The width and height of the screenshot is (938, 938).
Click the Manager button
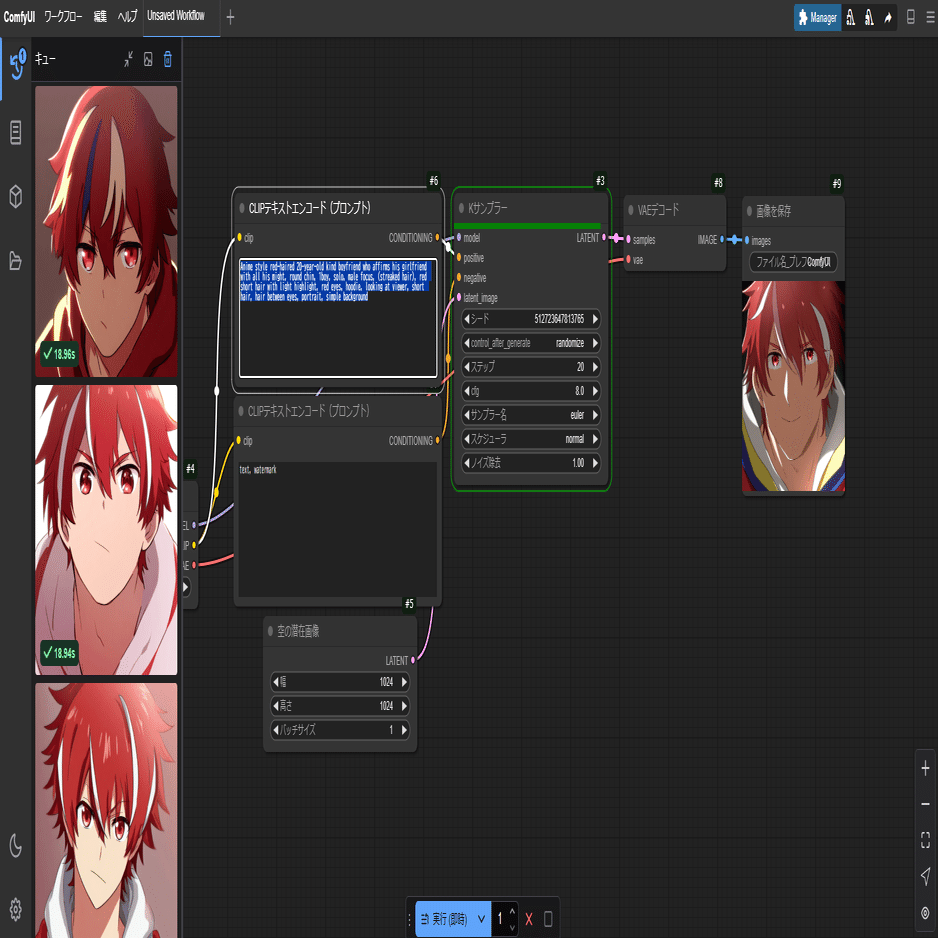[x=817, y=18]
